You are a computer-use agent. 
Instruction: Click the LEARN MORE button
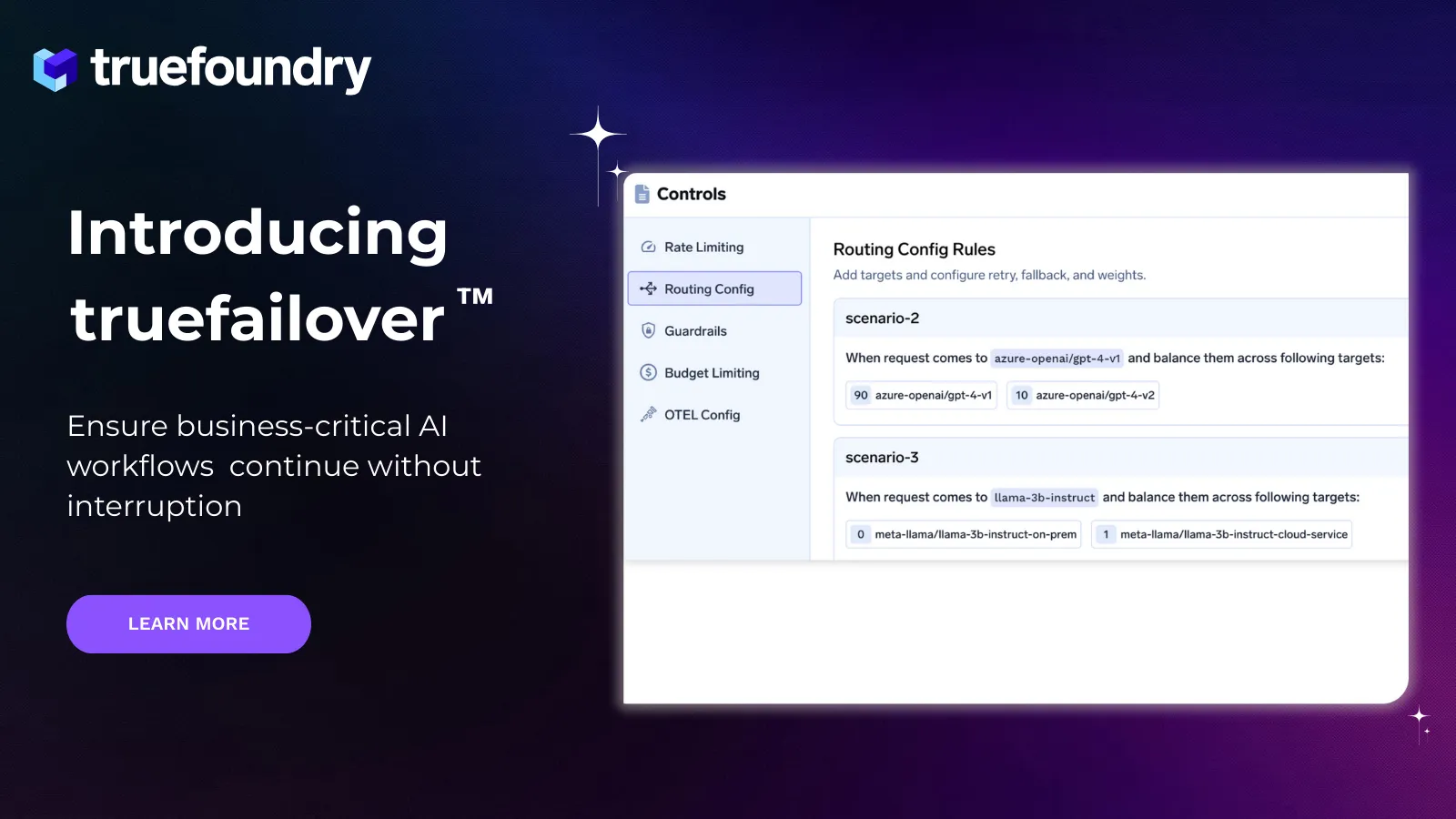[188, 624]
